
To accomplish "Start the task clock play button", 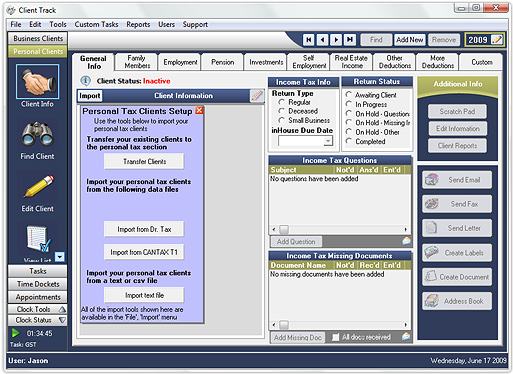I will click(x=15, y=333).
